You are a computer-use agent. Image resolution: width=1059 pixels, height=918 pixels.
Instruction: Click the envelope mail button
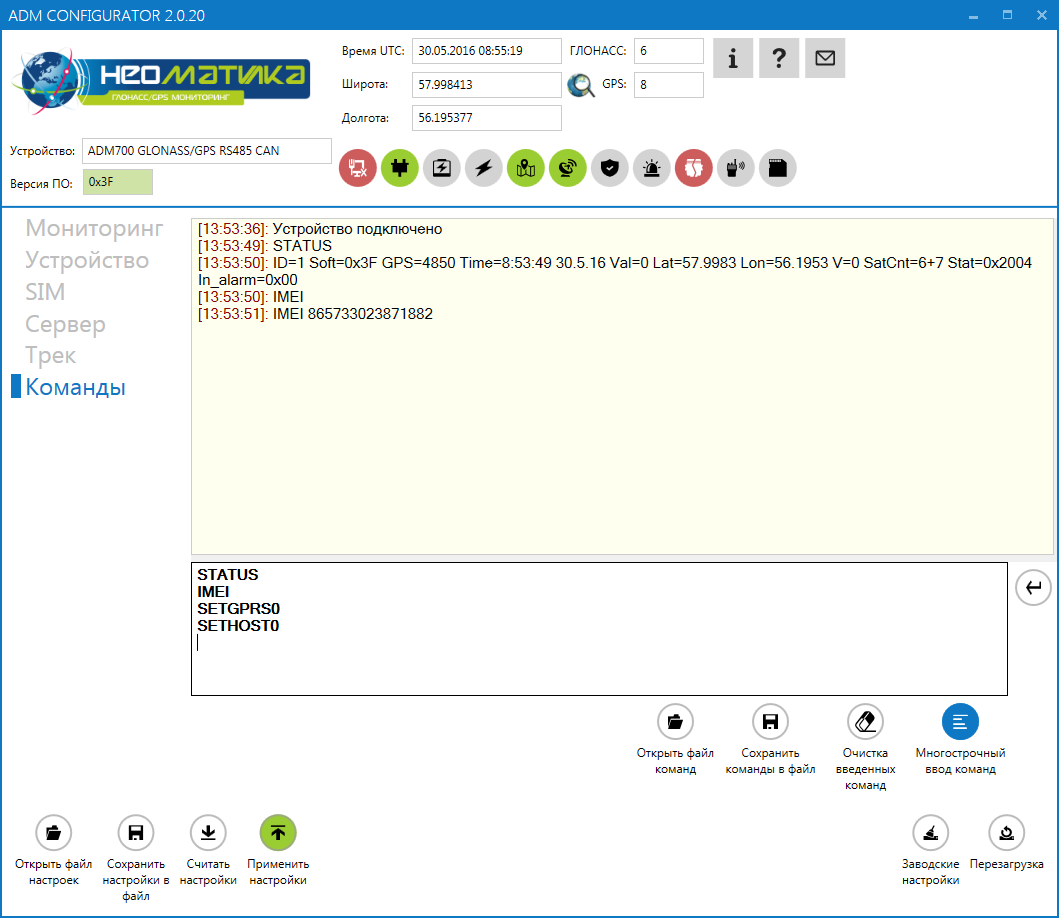825,58
